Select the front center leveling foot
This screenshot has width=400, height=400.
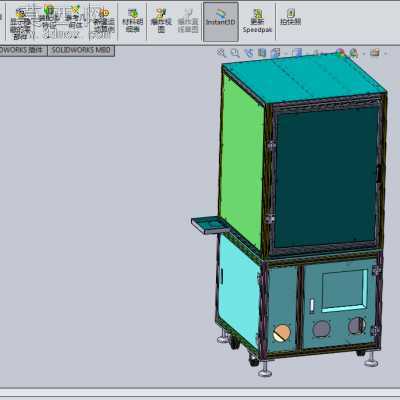[x=265, y=368]
